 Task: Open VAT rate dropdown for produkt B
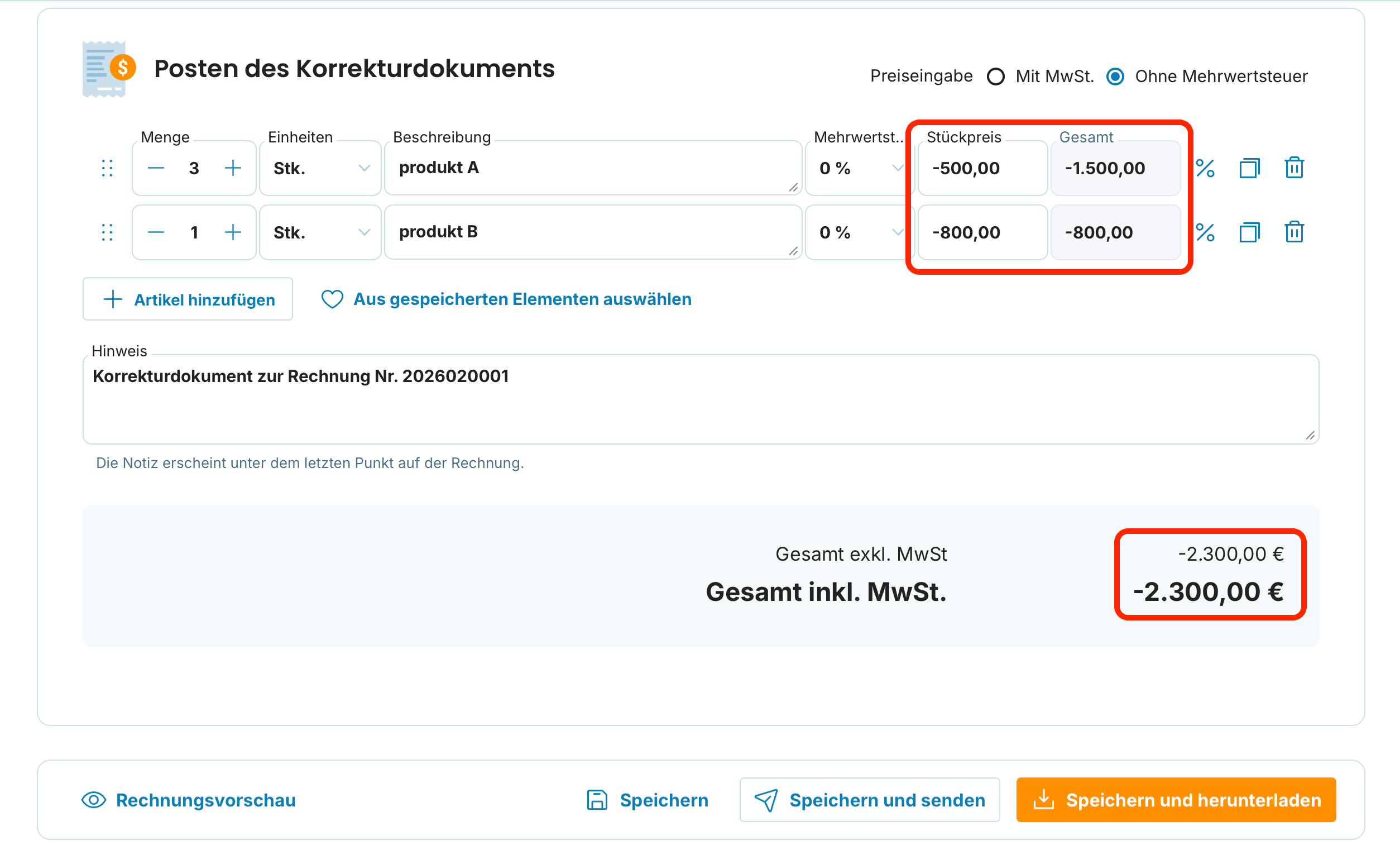tap(859, 232)
